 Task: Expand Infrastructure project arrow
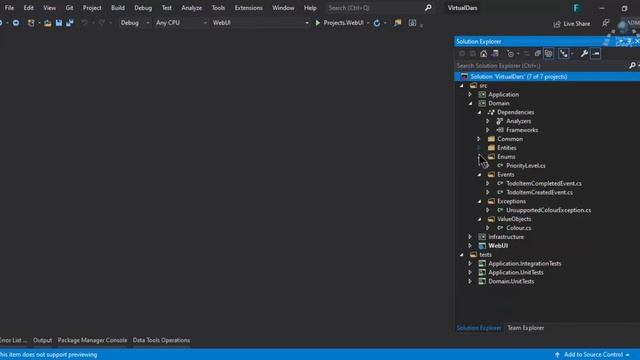470,237
